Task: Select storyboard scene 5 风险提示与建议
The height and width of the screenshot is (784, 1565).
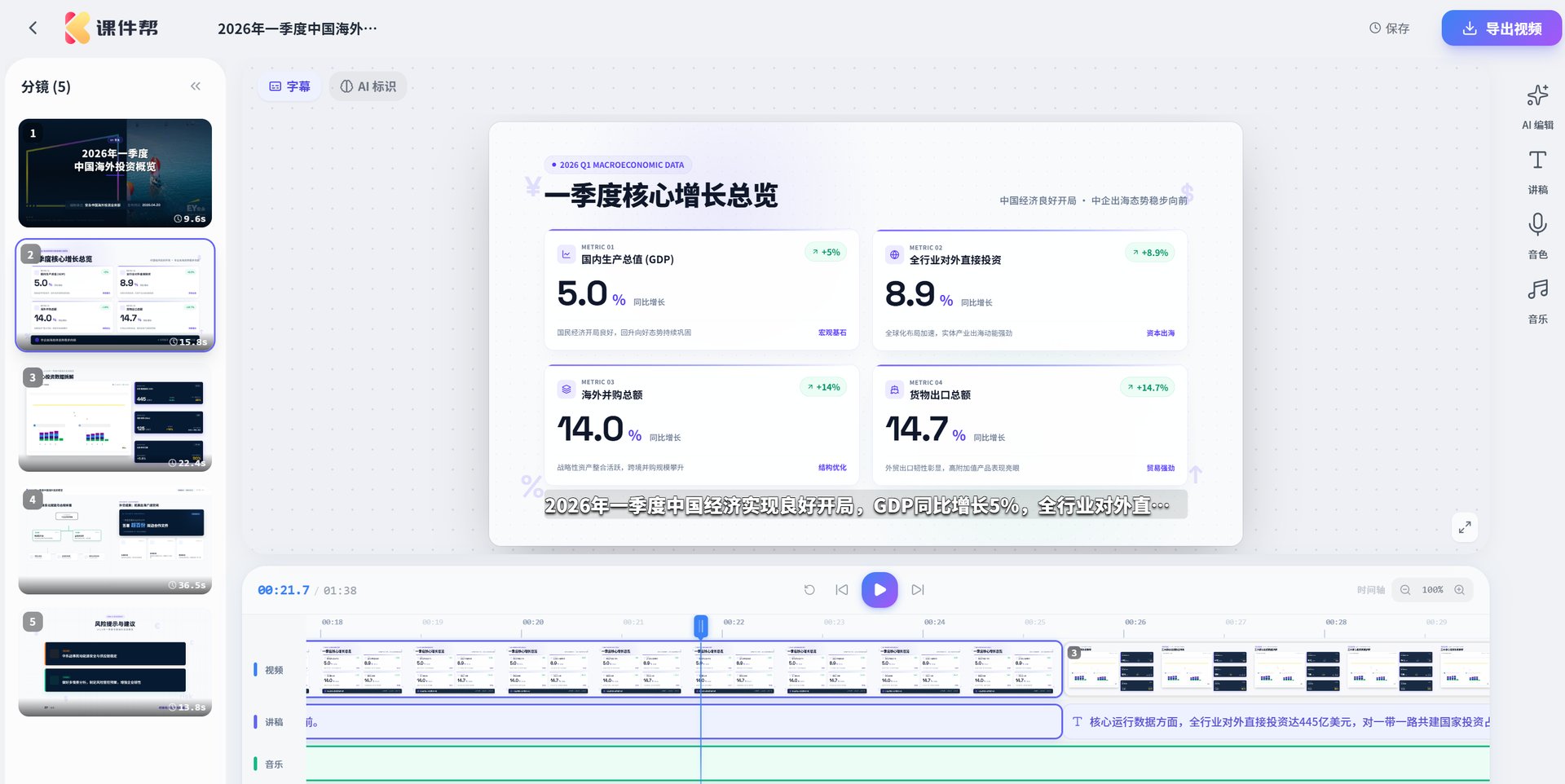Action: 115,662
